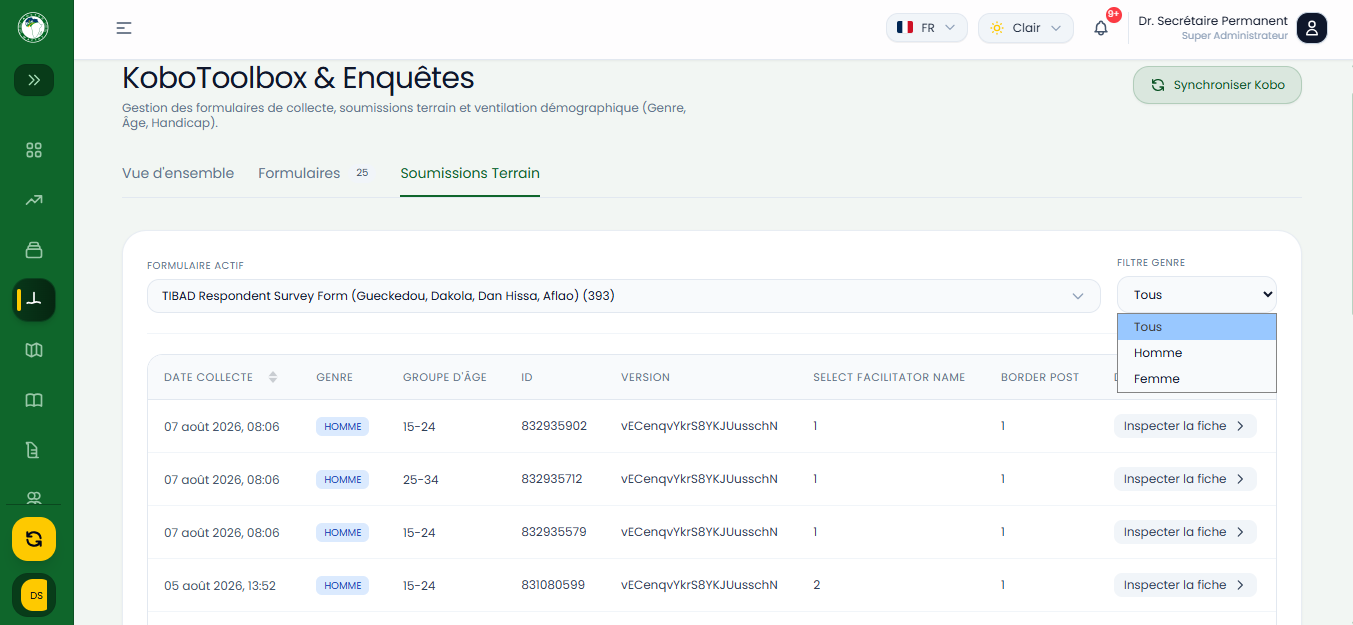This screenshot has width=1353, height=625.
Task: Click the yellow sync button in sidebar
Action: [34, 539]
